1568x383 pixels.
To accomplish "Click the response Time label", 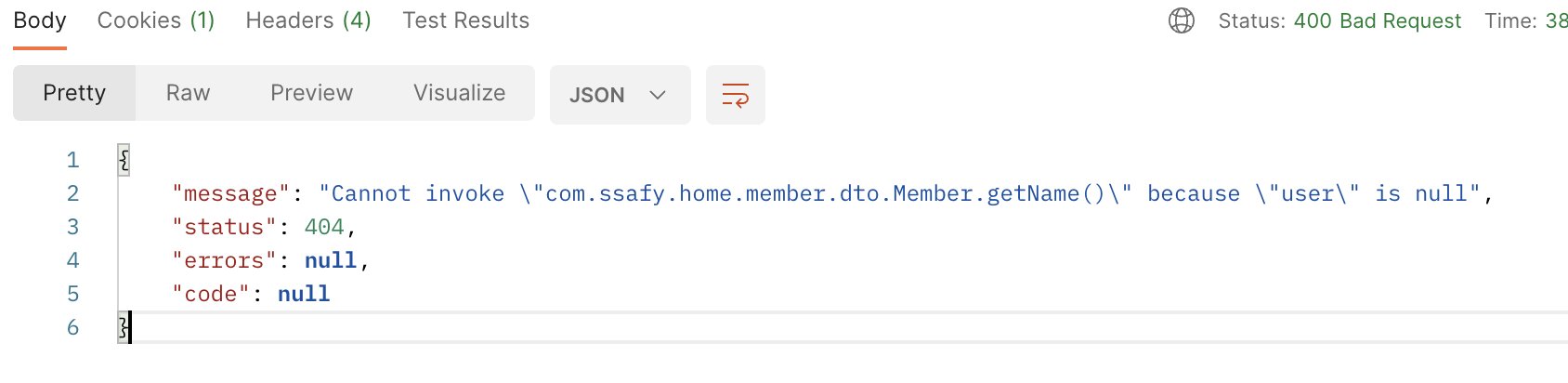I will 1509,20.
